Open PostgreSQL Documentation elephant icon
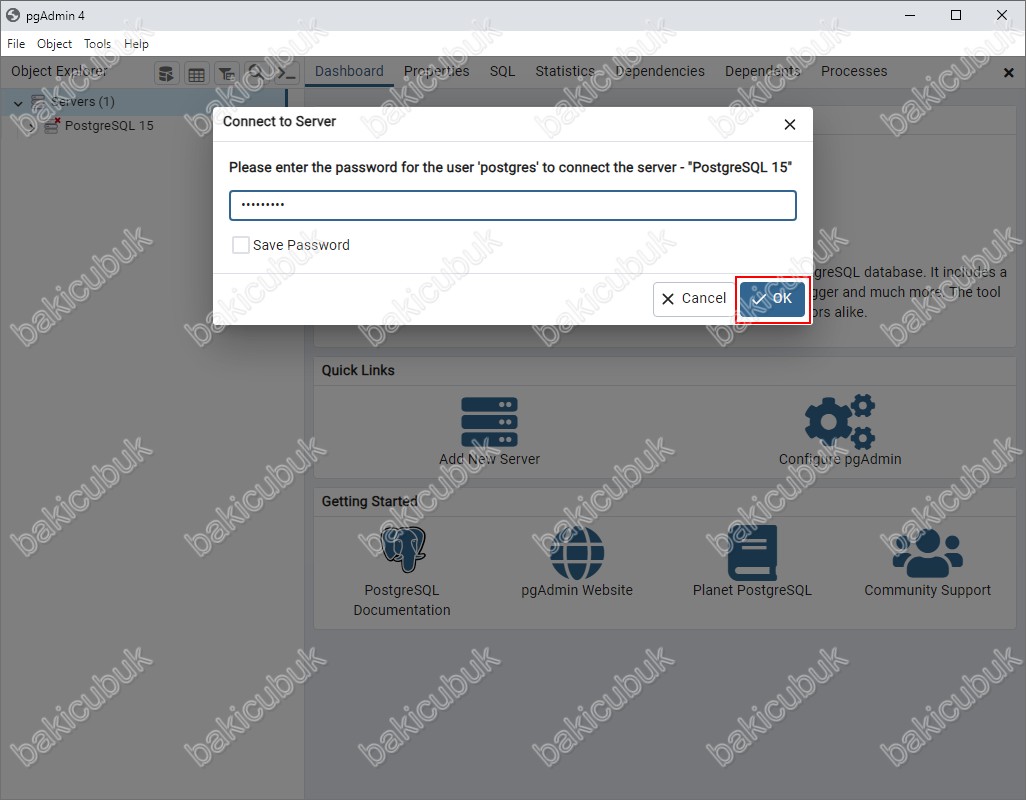The width and height of the screenshot is (1026, 800). click(x=402, y=549)
